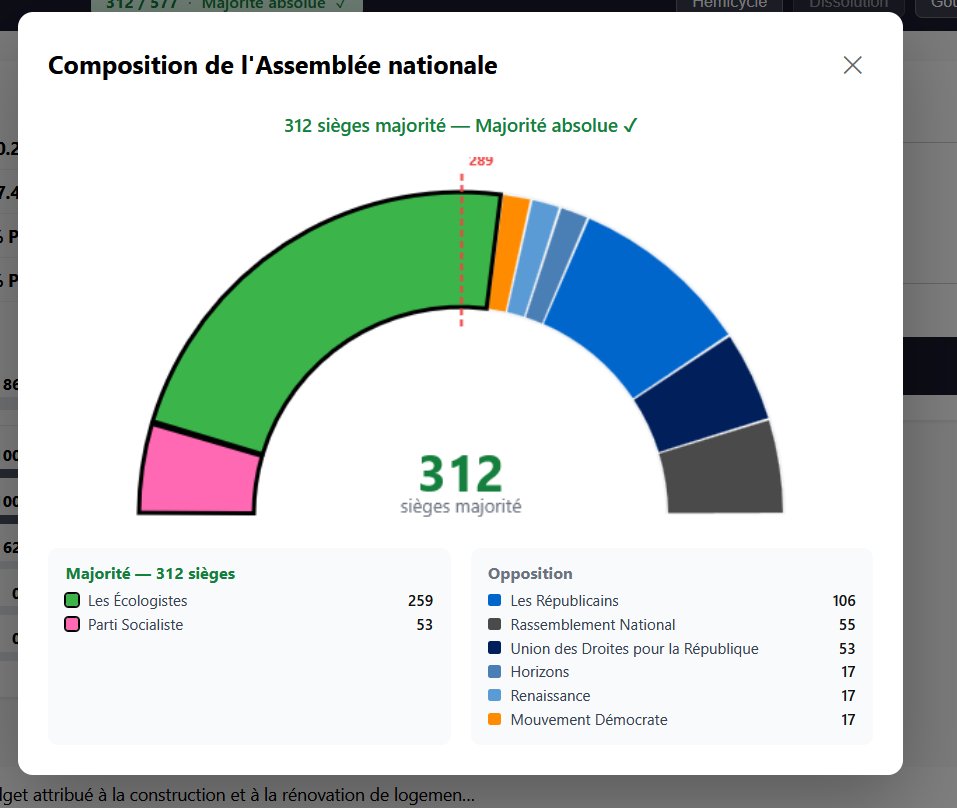Click the pink Parti Socialiste legend swatch
957x808 pixels.
click(x=72, y=624)
